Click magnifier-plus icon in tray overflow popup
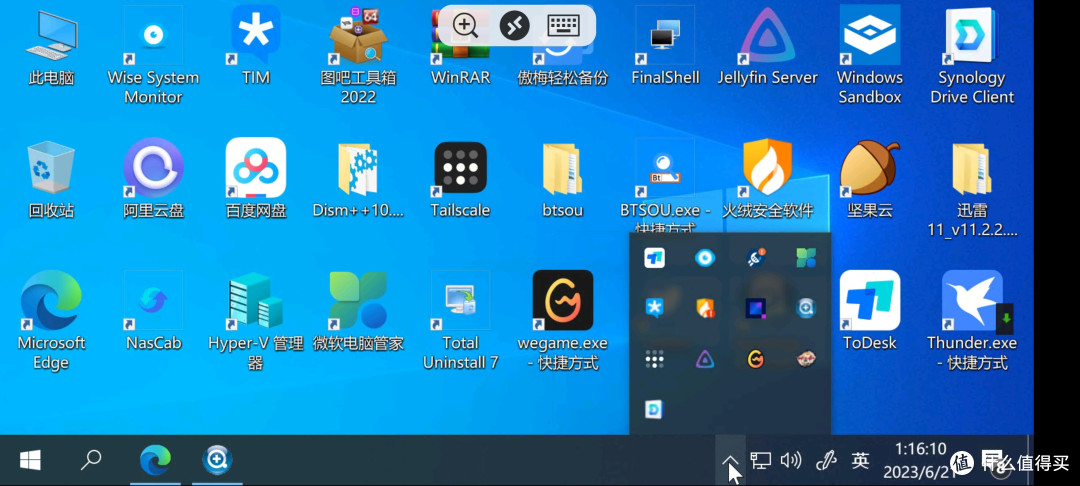This screenshot has width=1080, height=486. (806, 308)
